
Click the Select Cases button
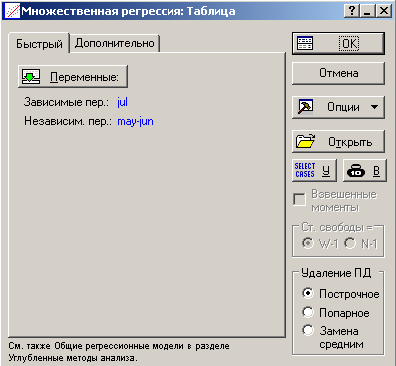coord(314,170)
